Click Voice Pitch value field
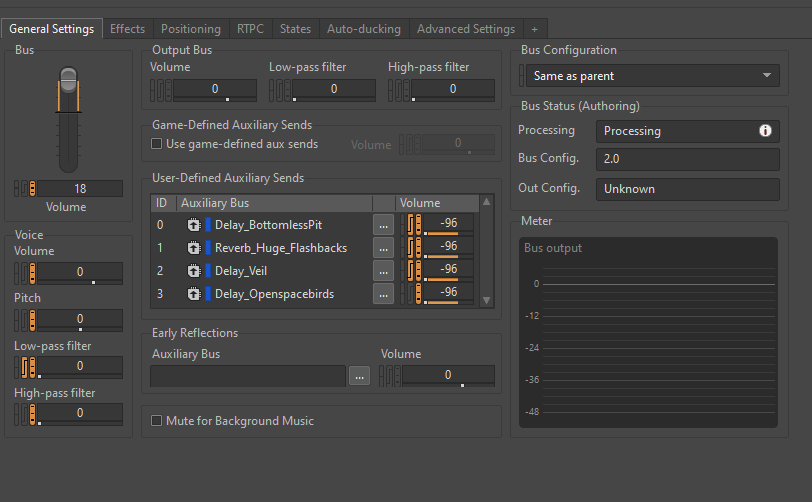Image resolution: width=812 pixels, height=502 pixels. [80, 319]
